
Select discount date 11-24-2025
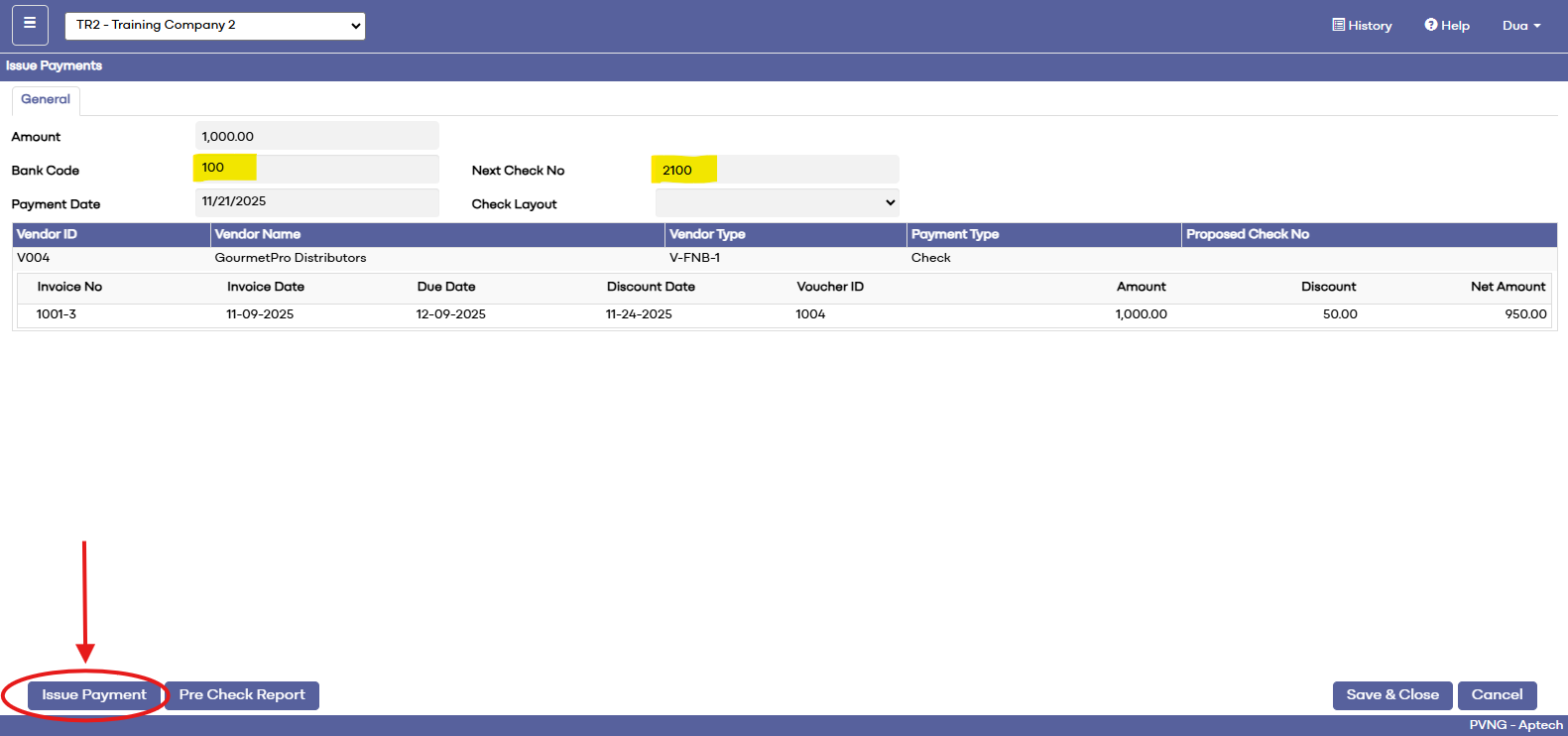point(639,314)
